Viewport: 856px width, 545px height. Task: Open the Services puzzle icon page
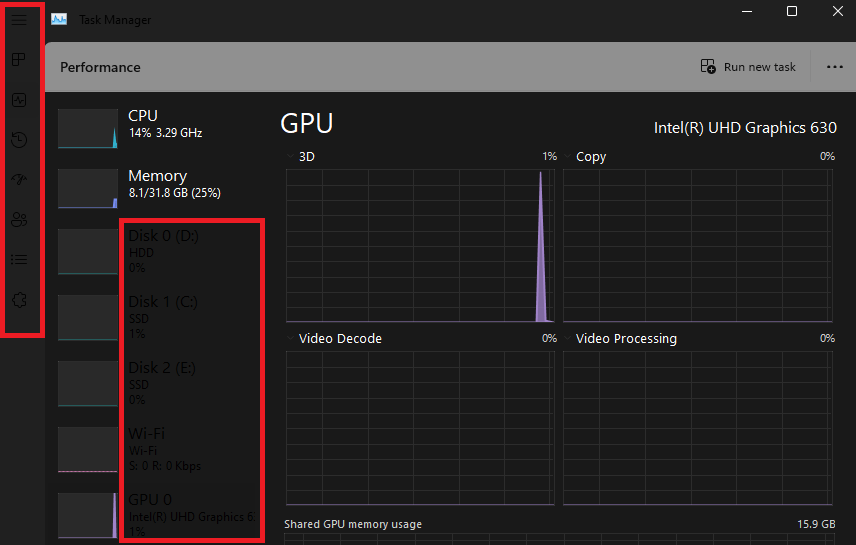tap(19, 300)
